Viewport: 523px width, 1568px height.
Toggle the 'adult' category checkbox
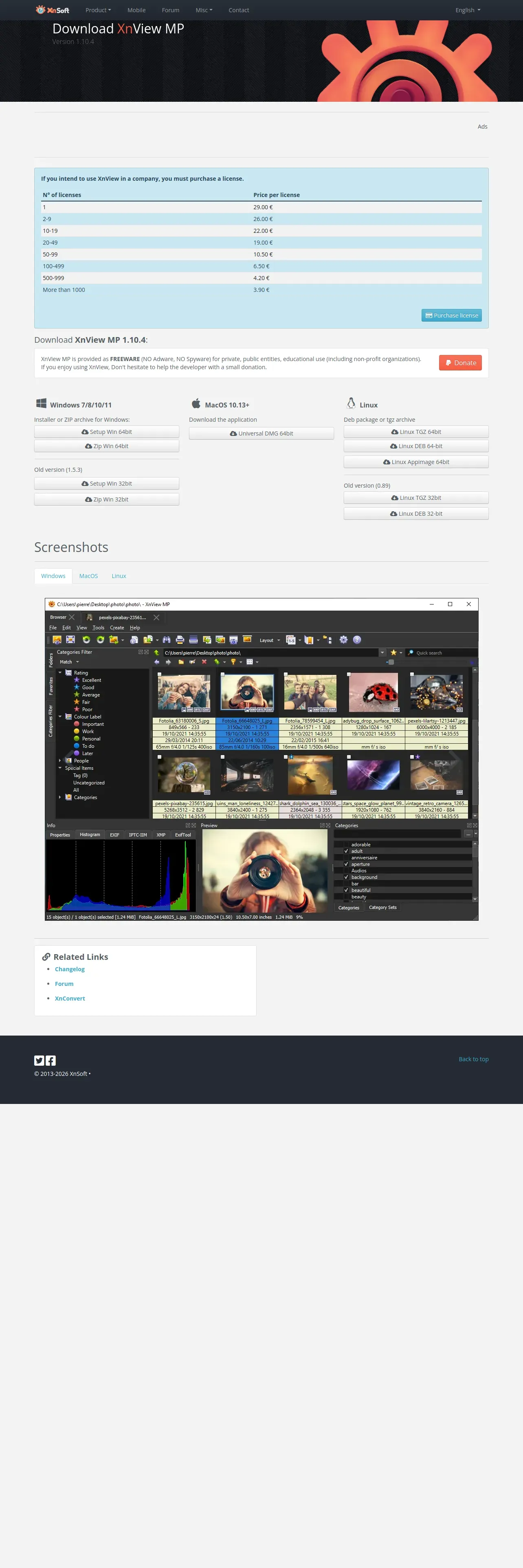click(x=347, y=851)
